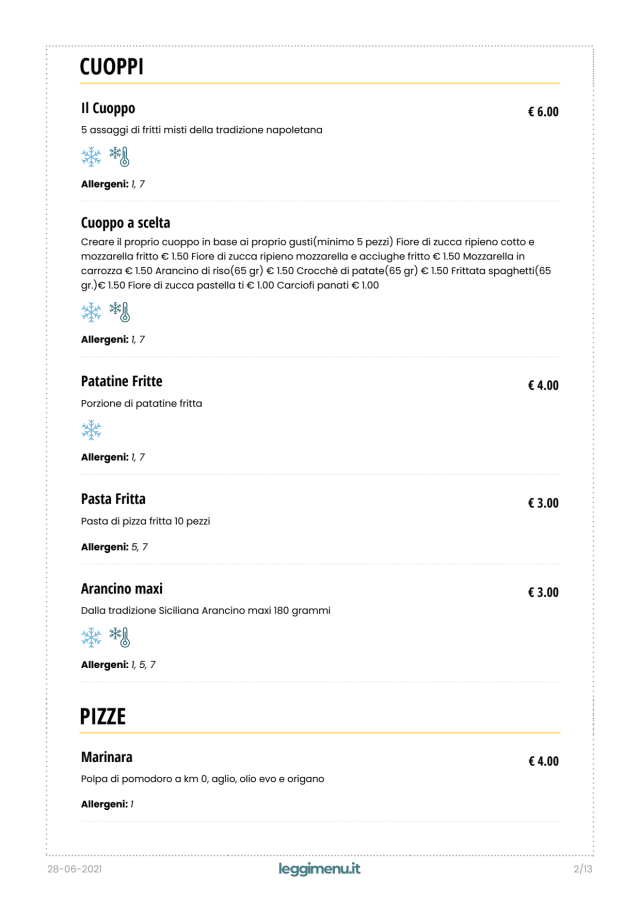The height and width of the screenshot is (905, 640).
Task: Click the 28-06-2021 date in footer
Action: pyautogui.click(x=75, y=869)
